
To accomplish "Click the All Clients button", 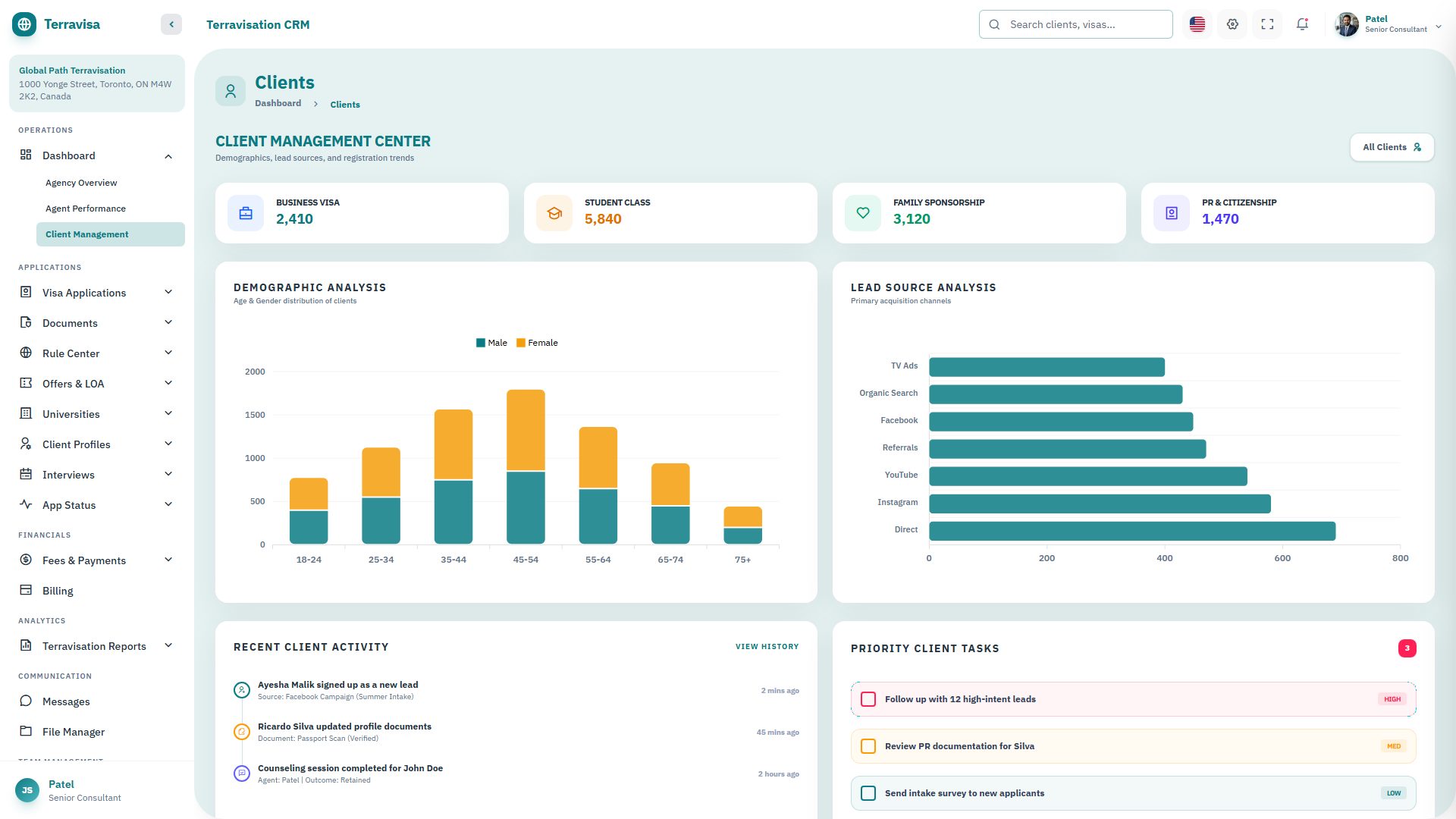I will tap(1392, 147).
